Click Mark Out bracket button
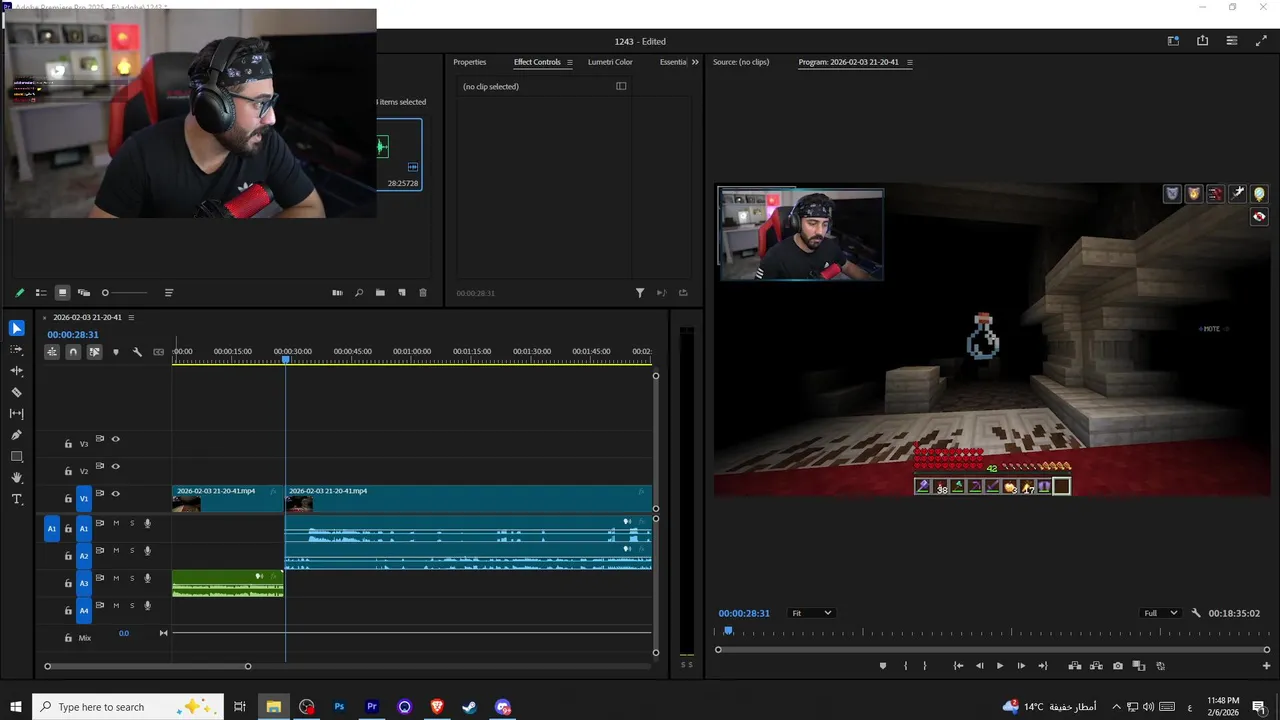The image size is (1280, 720). pyautogui.click(x=924, y=666)
